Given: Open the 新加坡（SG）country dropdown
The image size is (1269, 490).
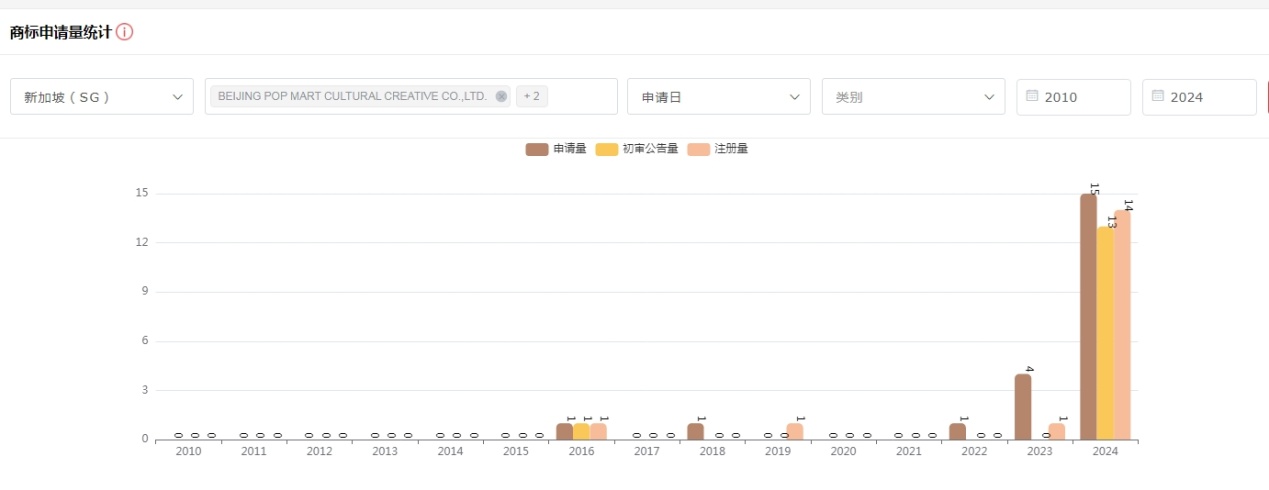Looking at the screenshot, I should (x=101, y=97).
